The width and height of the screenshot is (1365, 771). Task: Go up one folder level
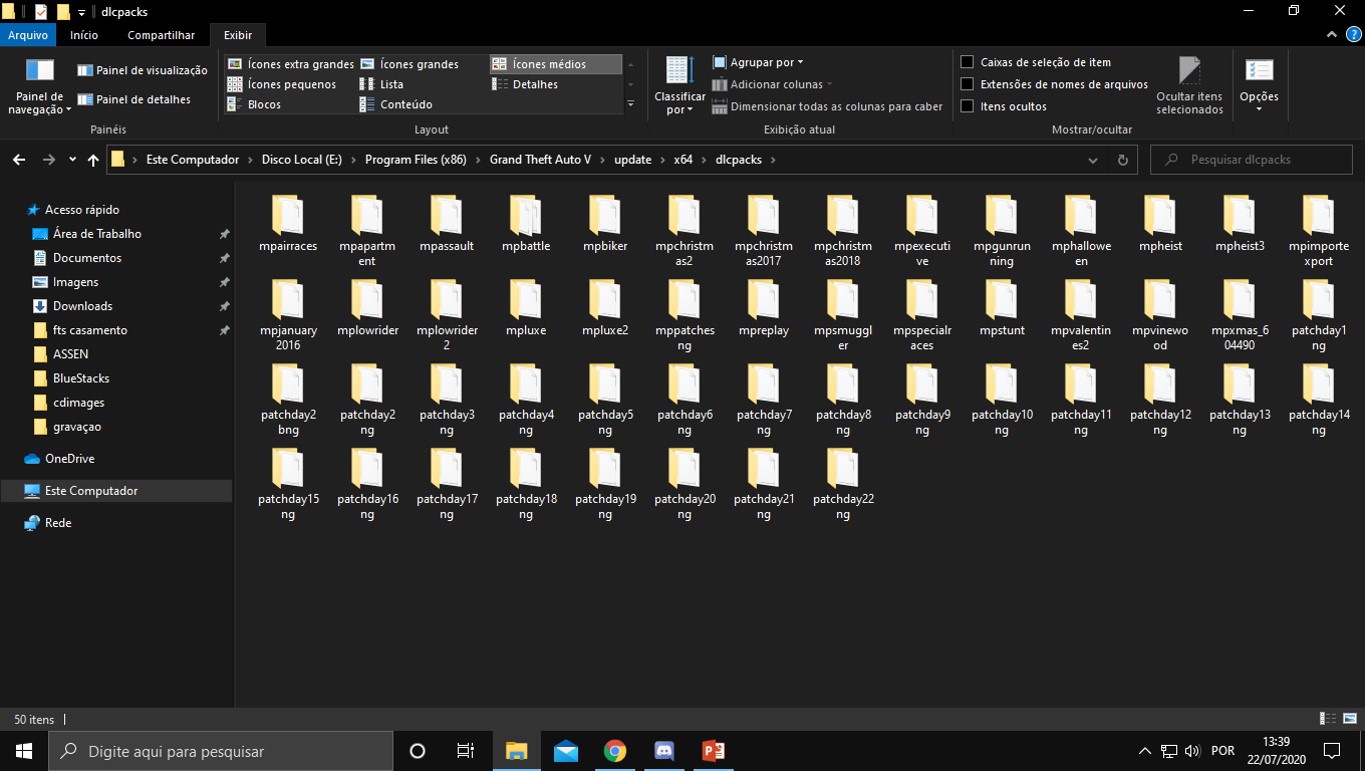(x=93, y=159)
